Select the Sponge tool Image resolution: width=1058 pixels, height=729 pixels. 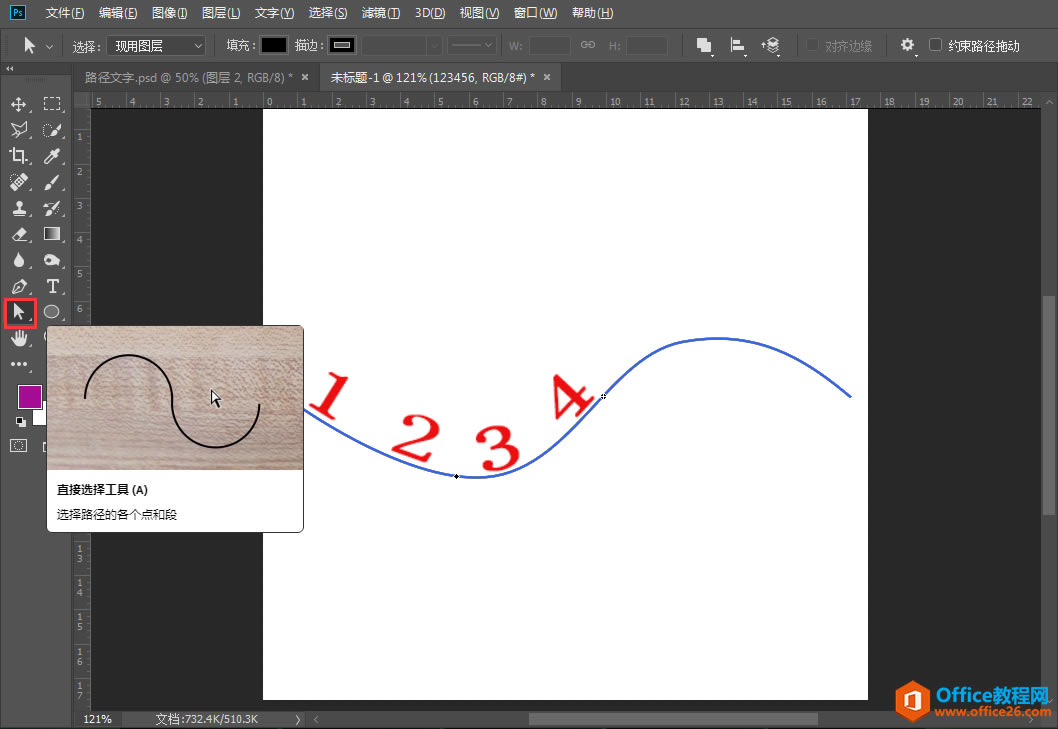(x=52, y=261)
